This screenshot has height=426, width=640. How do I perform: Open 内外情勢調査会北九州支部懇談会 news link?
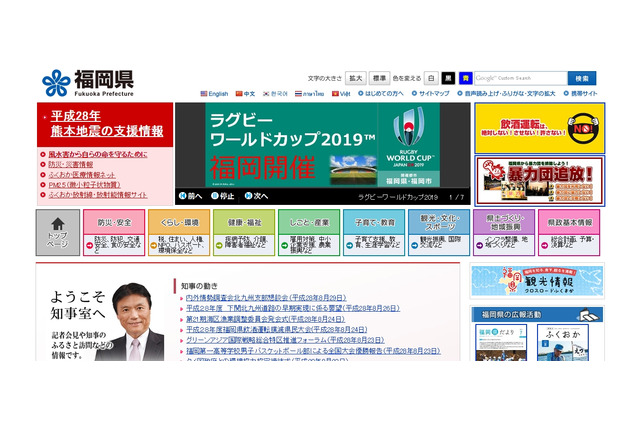pyautogui.click(x=266, y=298)
